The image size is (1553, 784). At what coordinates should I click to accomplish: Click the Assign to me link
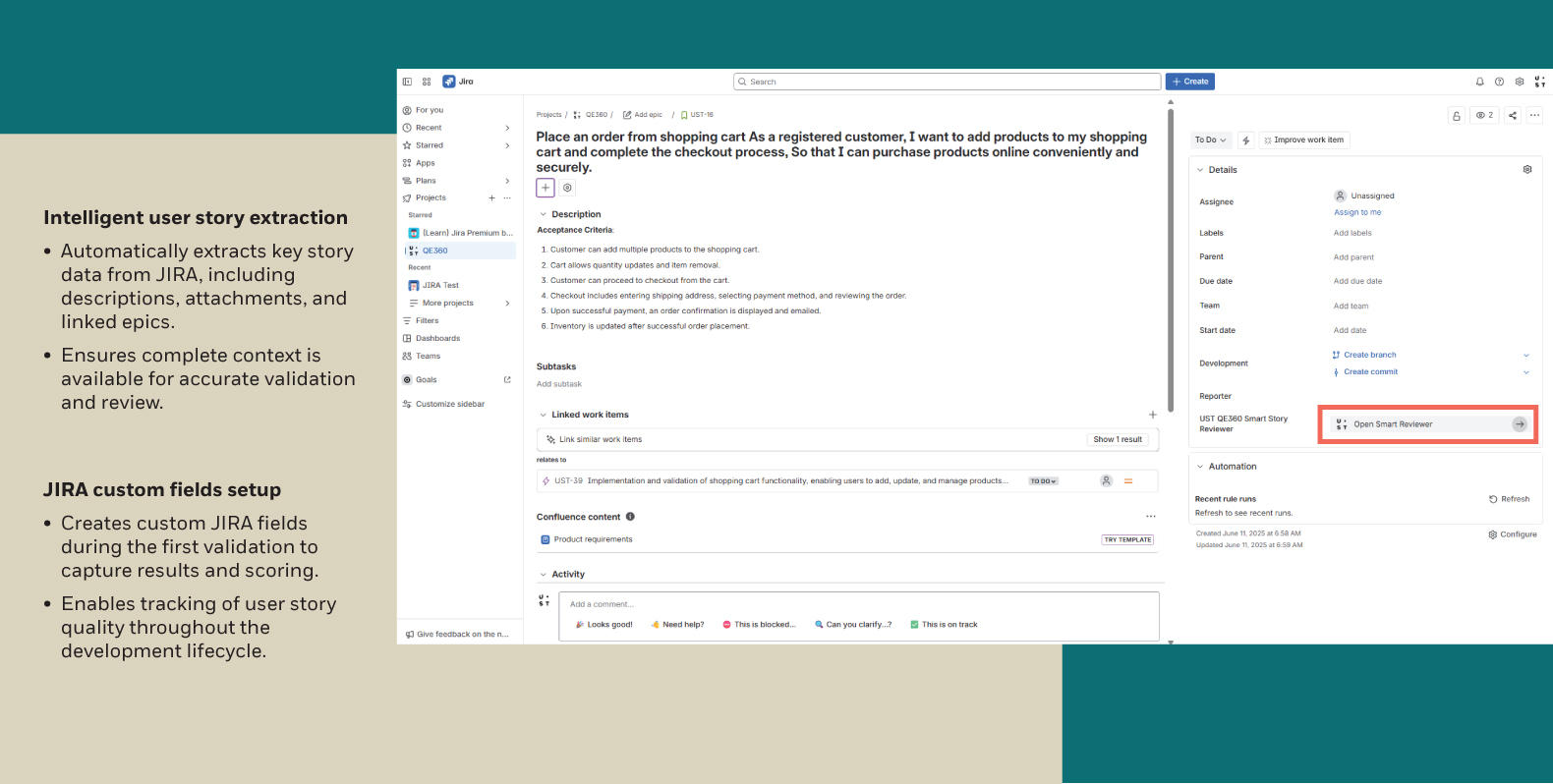(x=1357, y=212)
